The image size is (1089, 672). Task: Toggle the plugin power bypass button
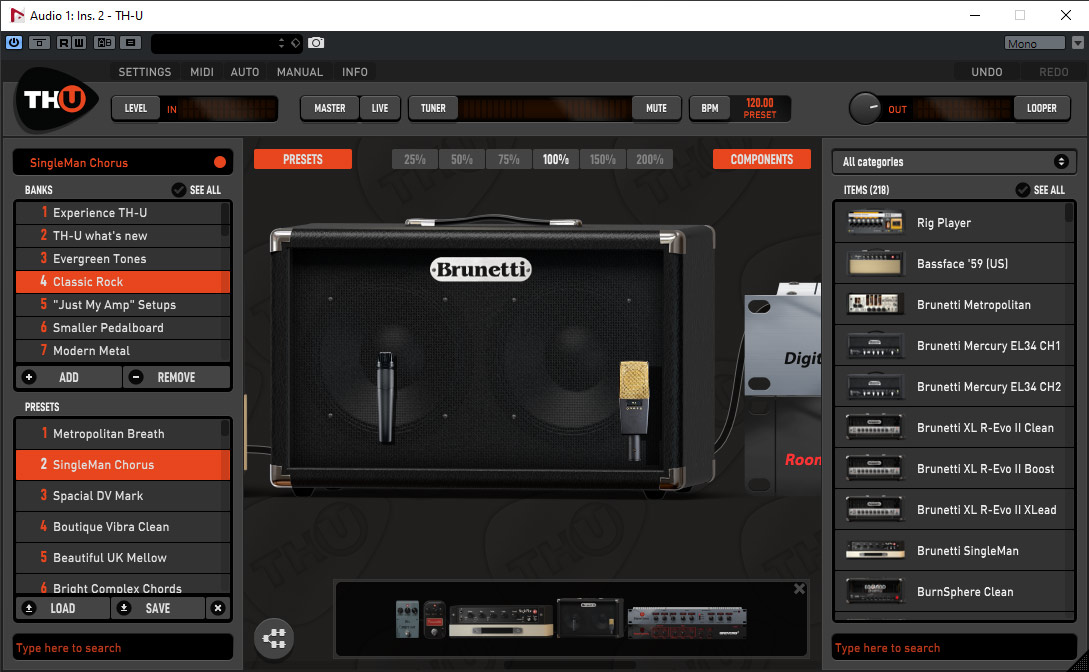(14, 43)
